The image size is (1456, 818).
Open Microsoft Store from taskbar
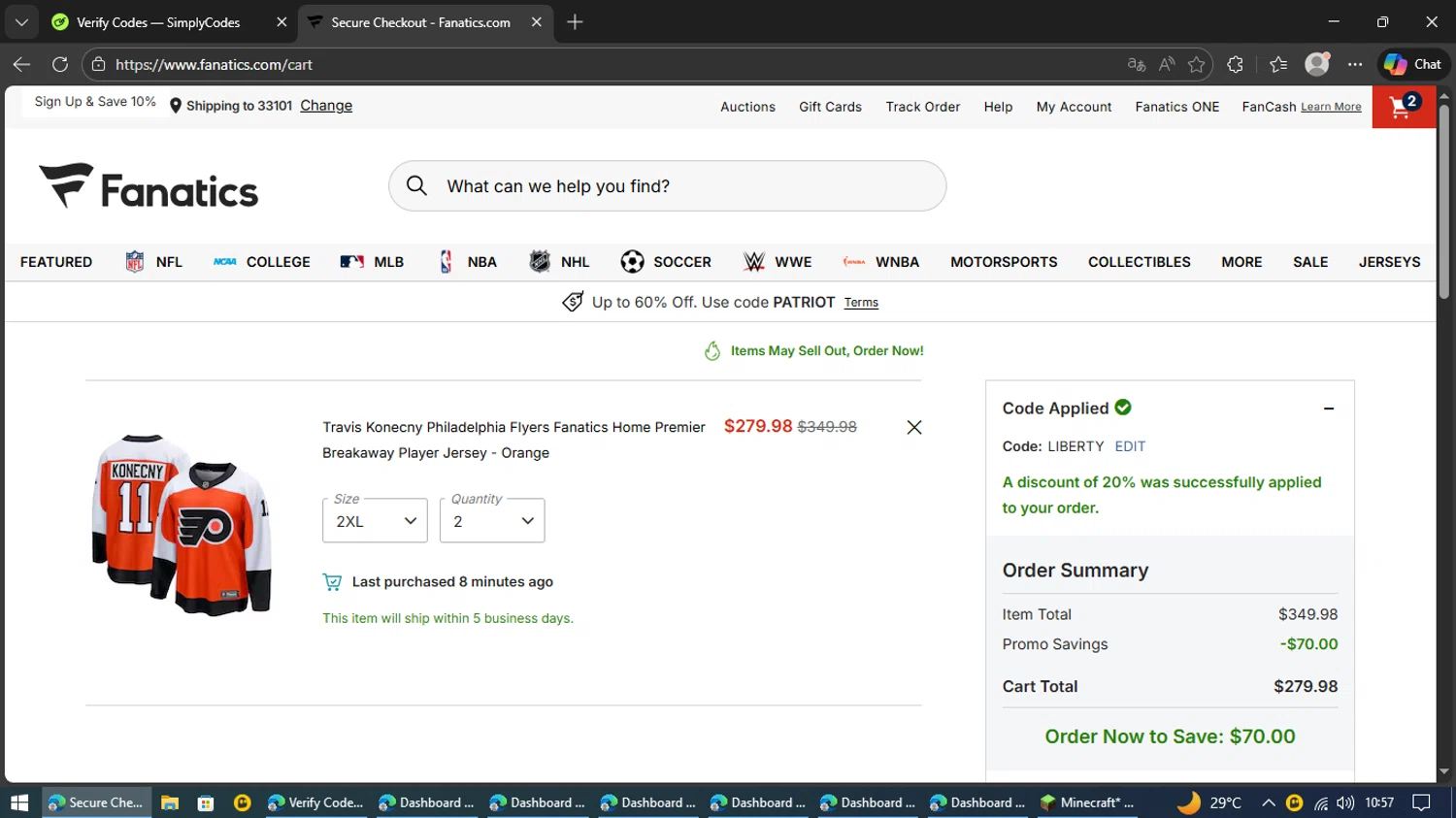point(206,802)
